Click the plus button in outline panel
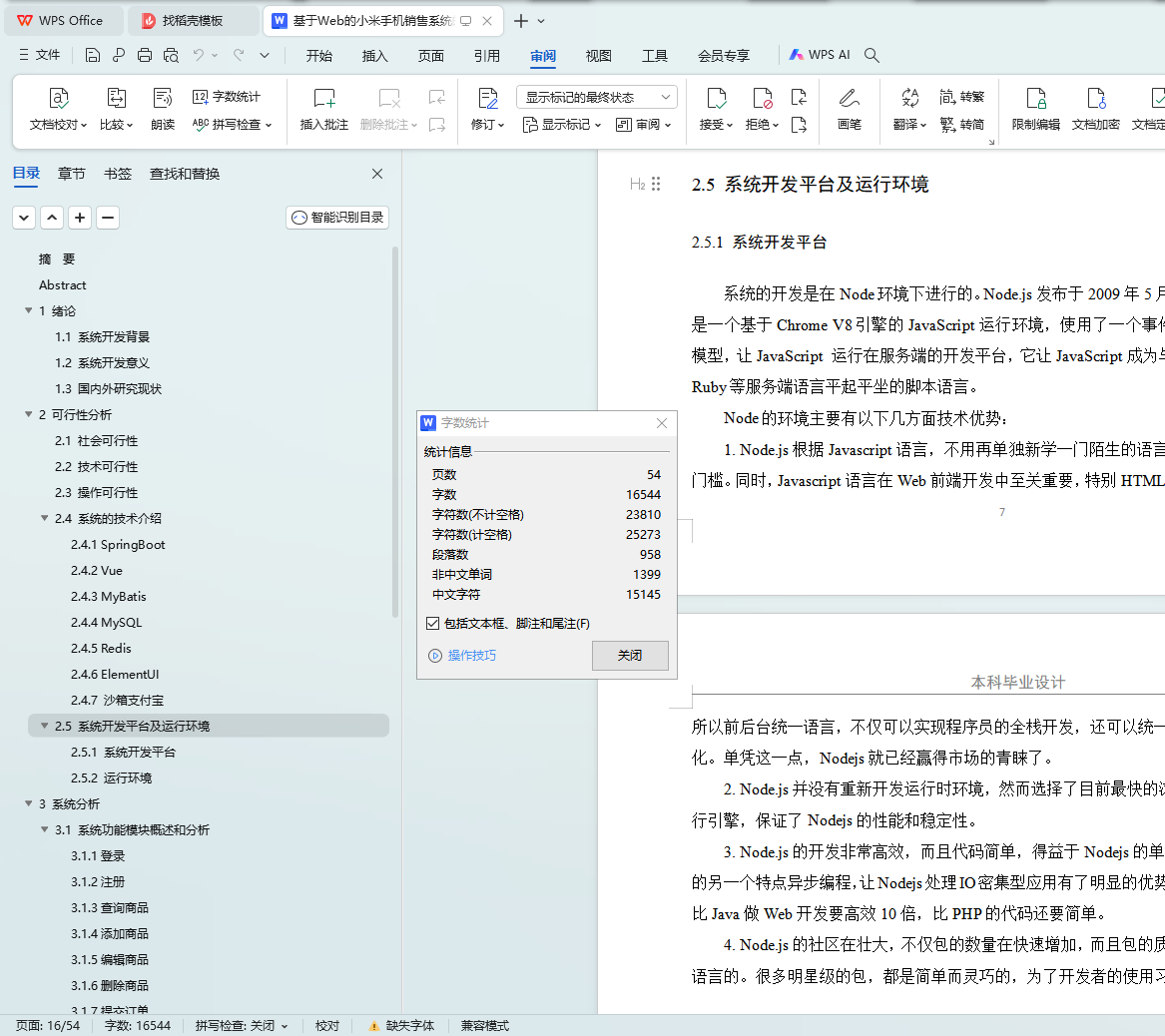 [x=80, y=218]
